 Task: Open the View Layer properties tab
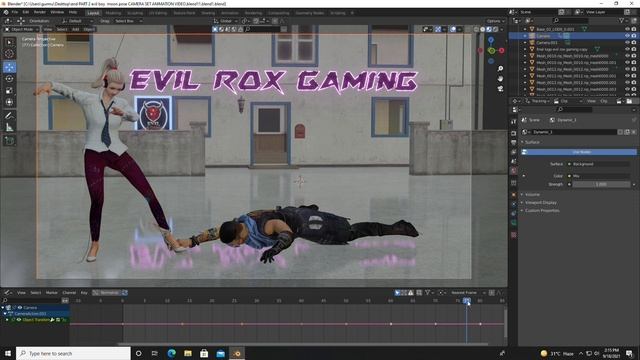pos(513,152)
